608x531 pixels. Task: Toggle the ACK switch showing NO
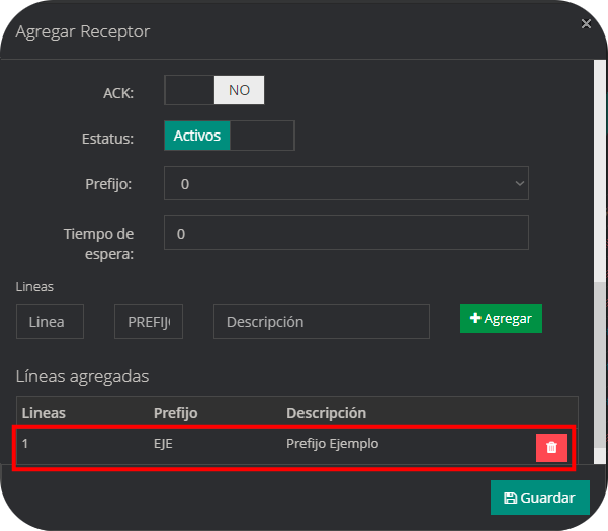click(239, 90)
